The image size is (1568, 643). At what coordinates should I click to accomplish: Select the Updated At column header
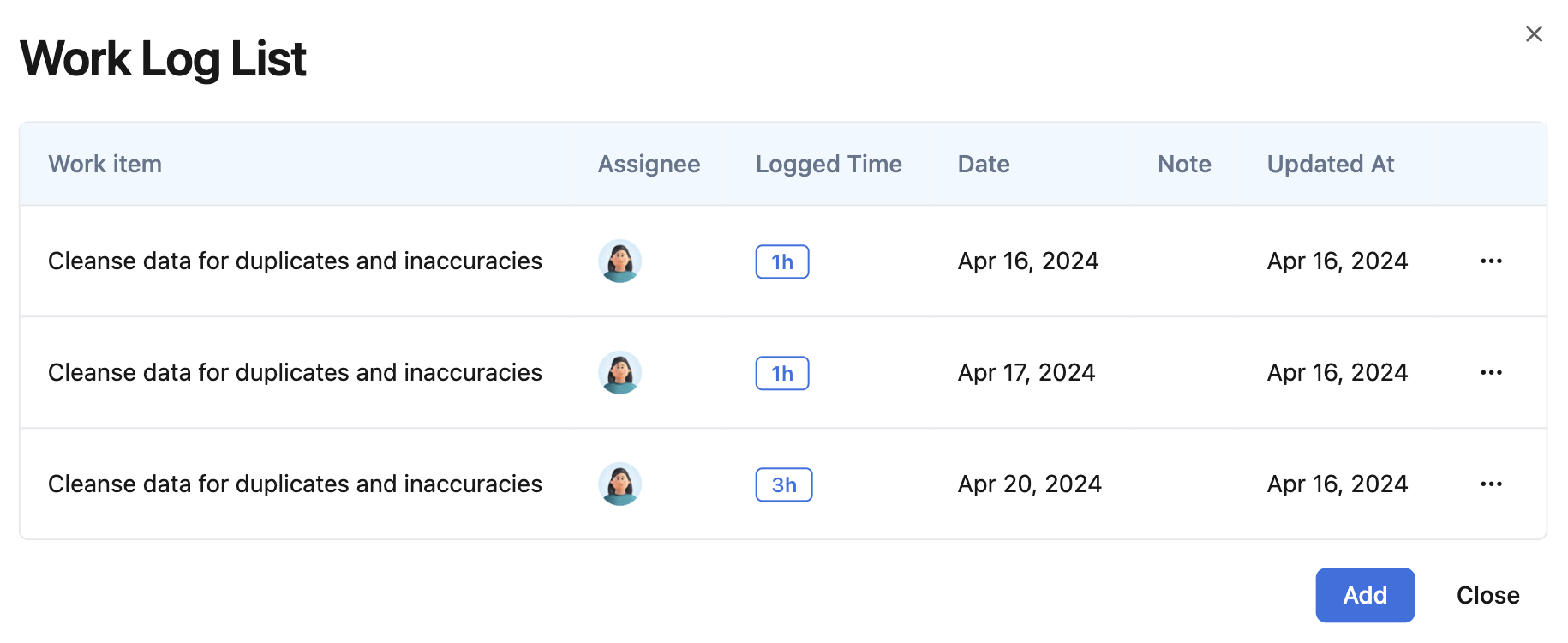[1331, 164]
